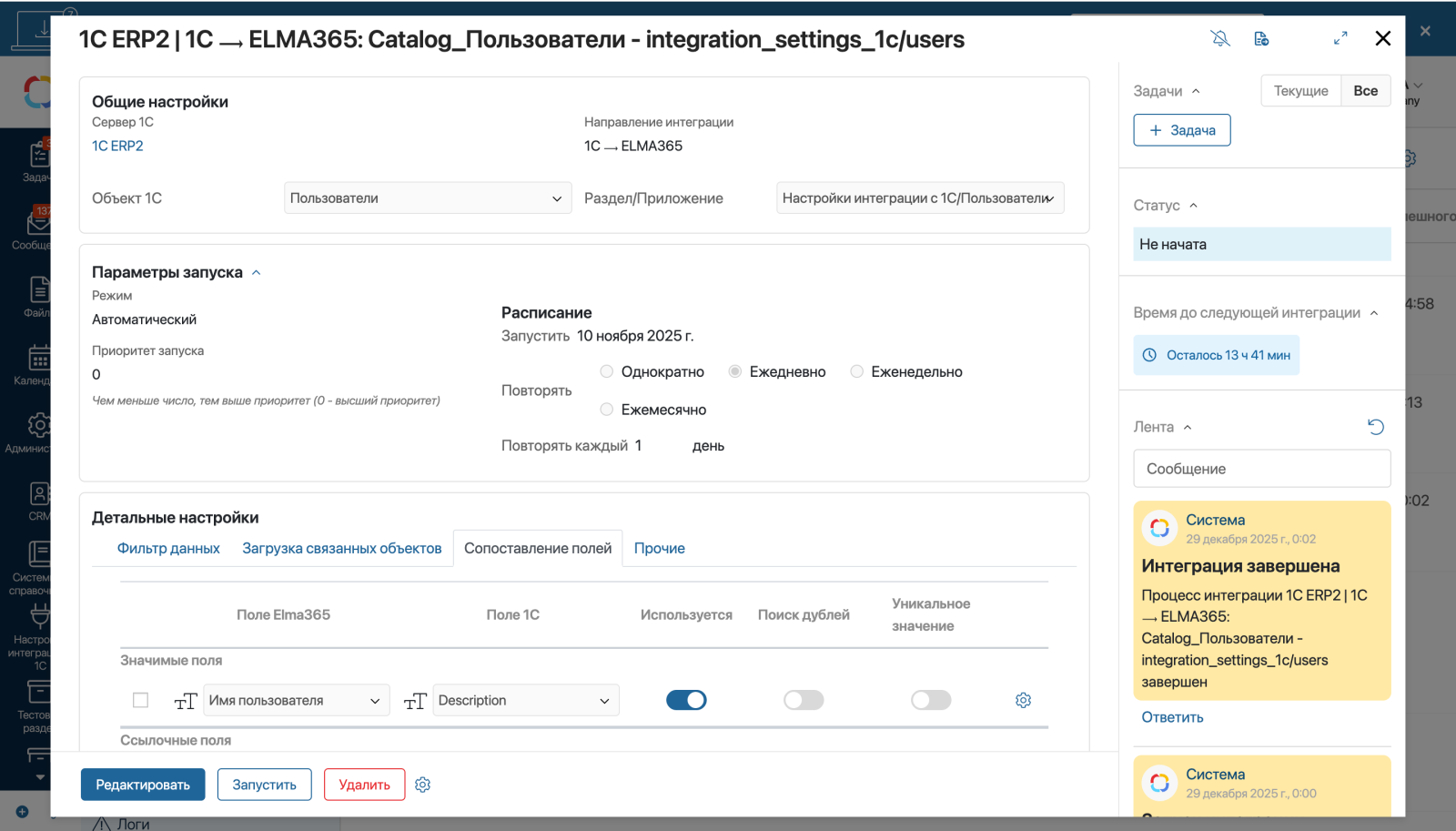Expand the dialog to full screen

1340,38
